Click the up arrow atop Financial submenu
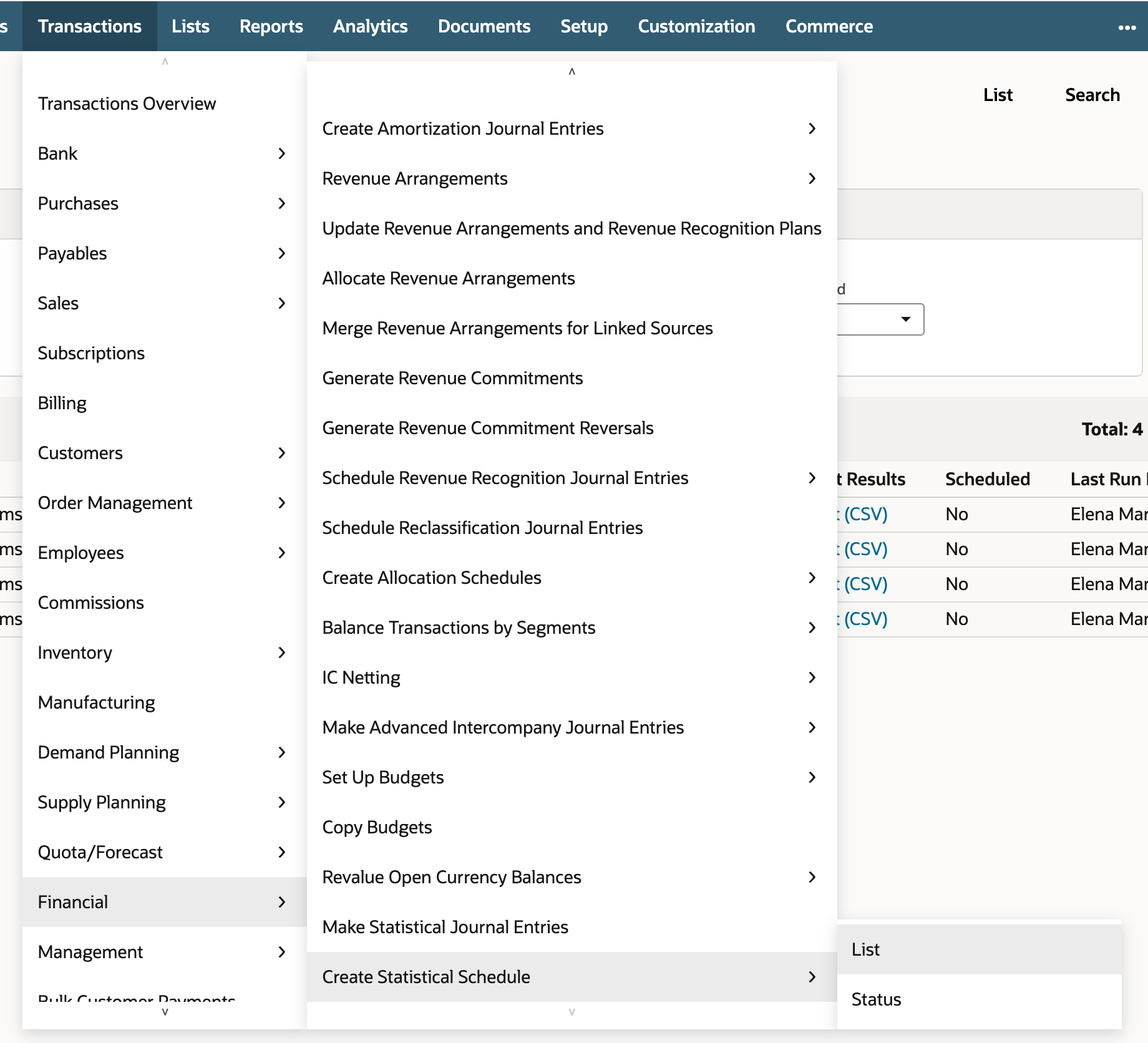The image size is (1148, 1043). click(572, 71)
